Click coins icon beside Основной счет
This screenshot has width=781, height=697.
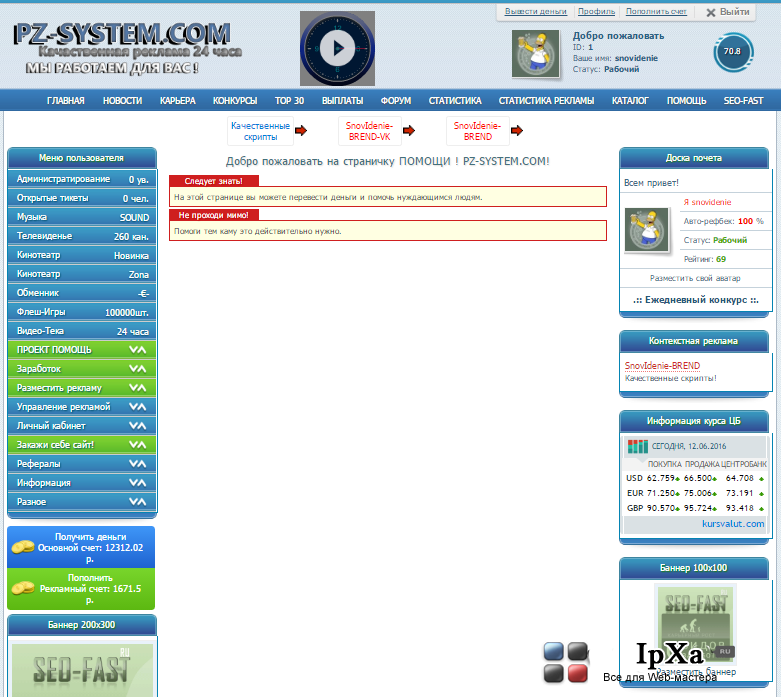(x=23, y=547)
